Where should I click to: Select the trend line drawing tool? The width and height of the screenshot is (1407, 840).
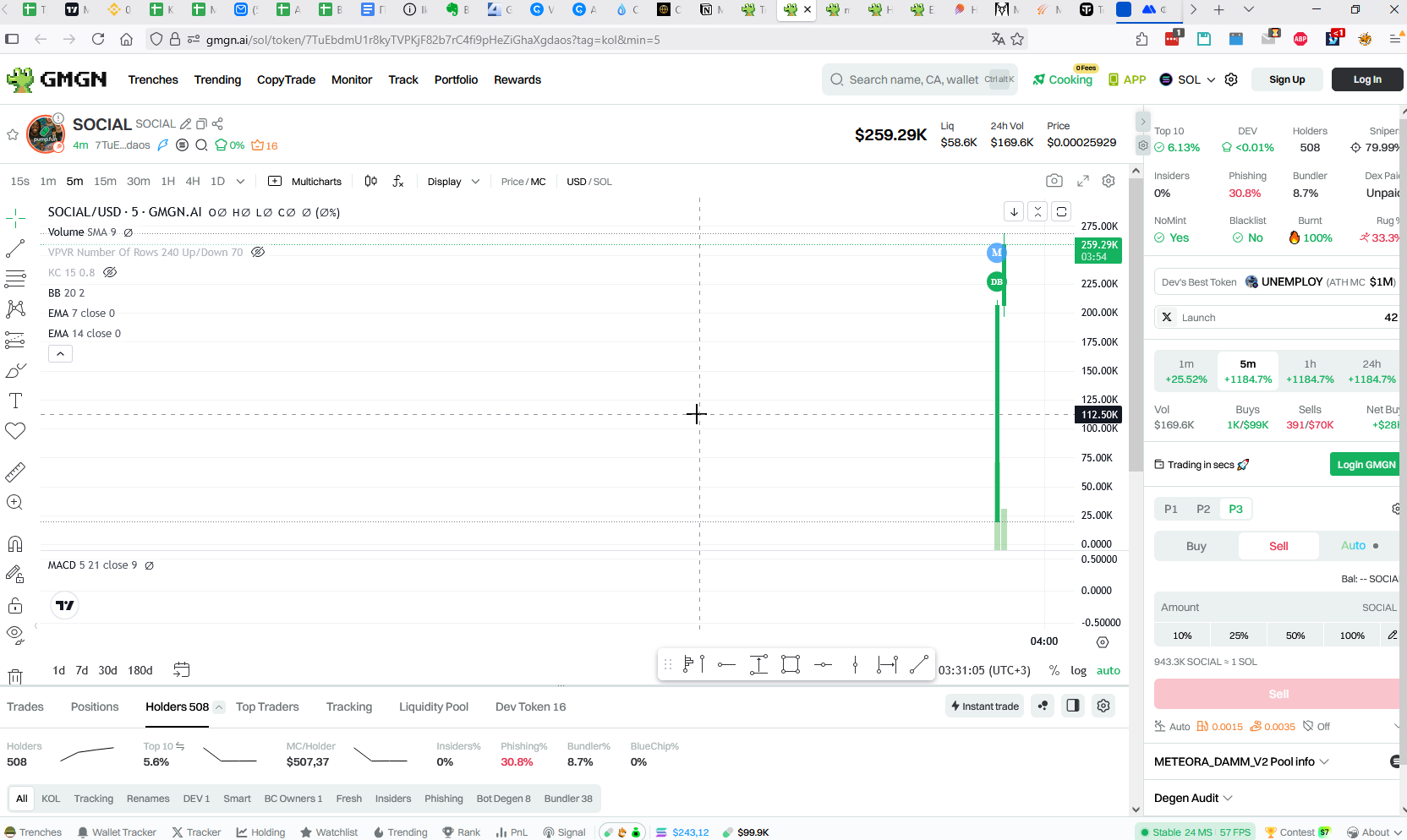15,248
